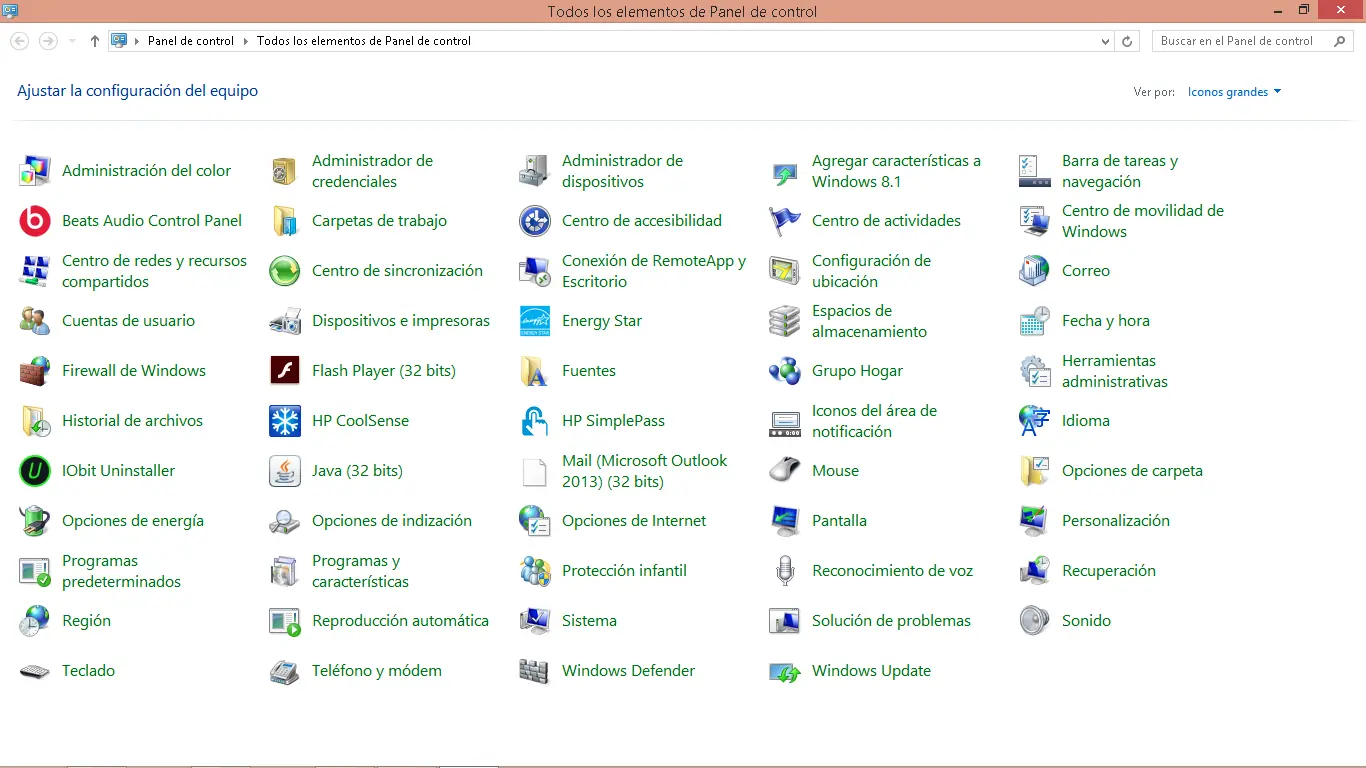Click the Buscar en el Panel de control field
This screenshot has width=1366, height=768.
click(1253, 41)
